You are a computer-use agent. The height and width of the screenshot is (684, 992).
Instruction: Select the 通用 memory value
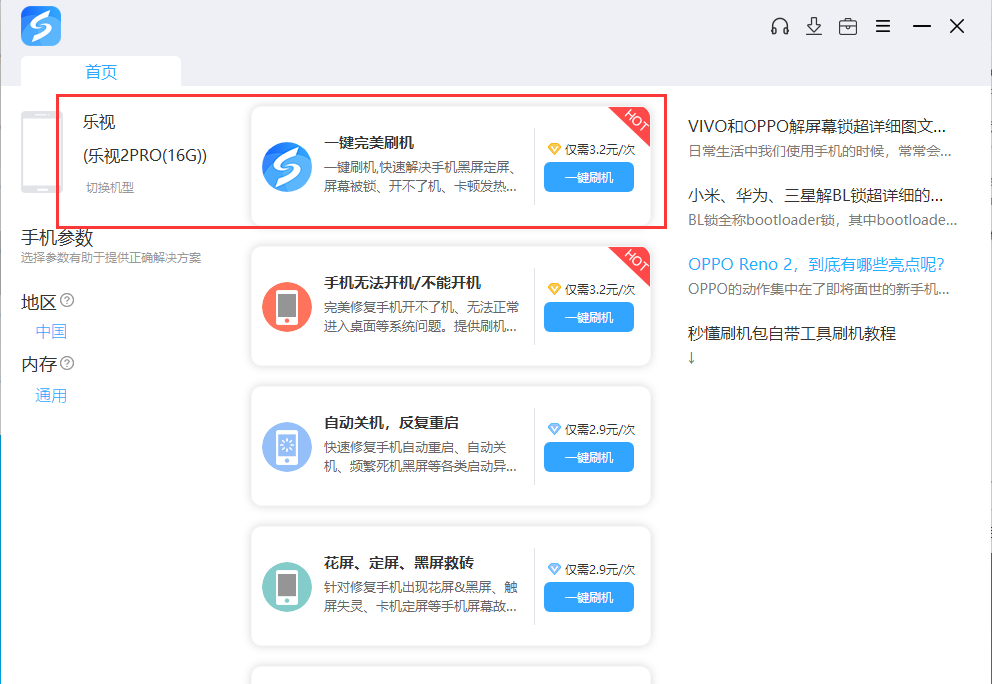click(x=51, y=395)
